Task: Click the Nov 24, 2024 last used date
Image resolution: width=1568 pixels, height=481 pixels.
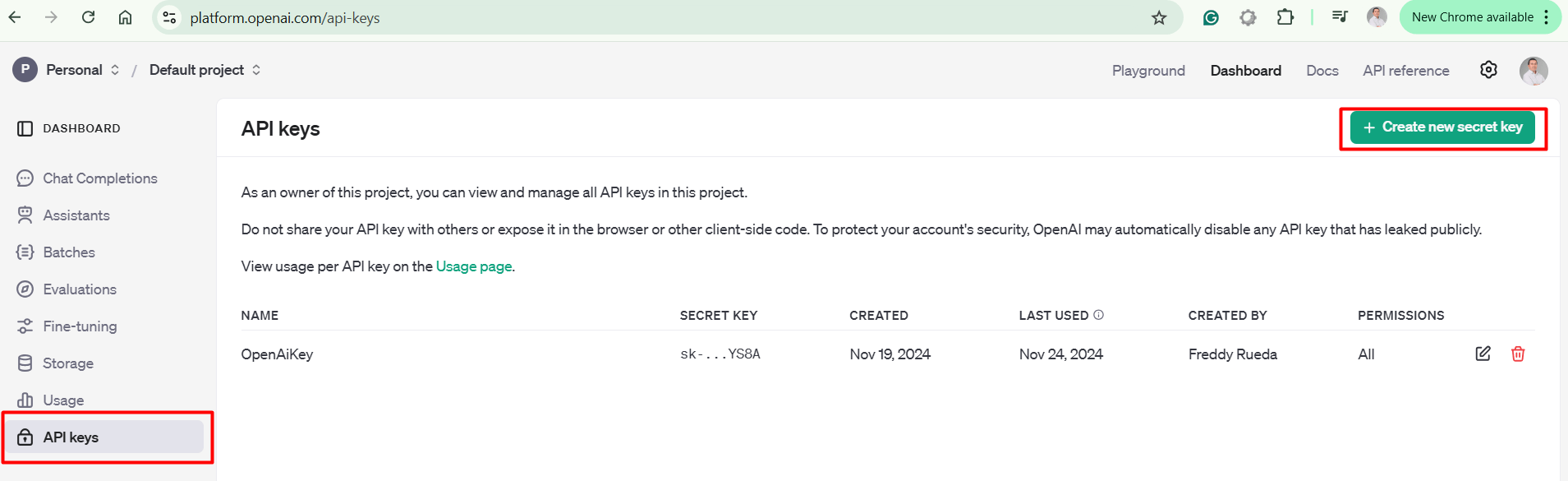Action: coord(1060,354)
